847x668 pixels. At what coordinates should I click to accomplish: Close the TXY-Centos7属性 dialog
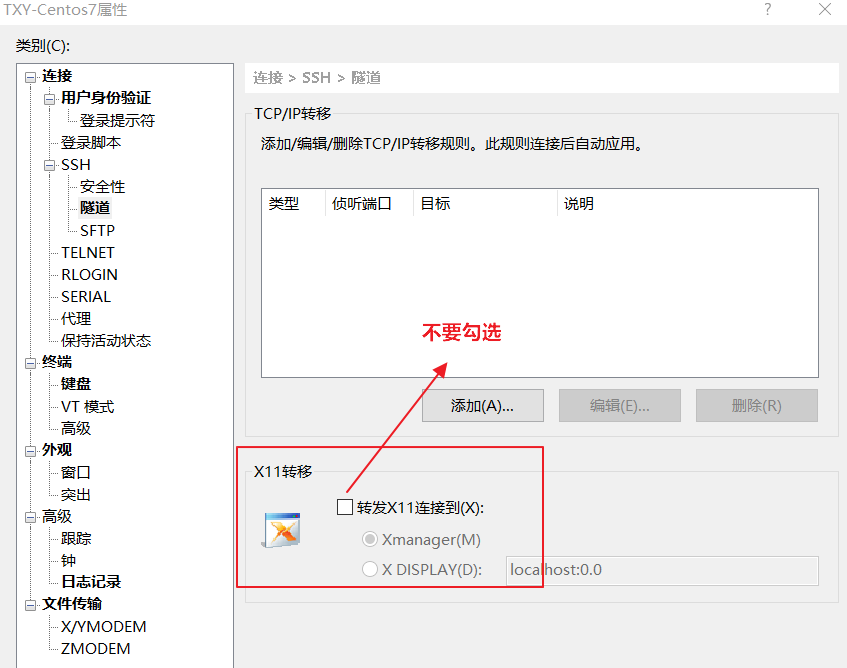point(825,9)
